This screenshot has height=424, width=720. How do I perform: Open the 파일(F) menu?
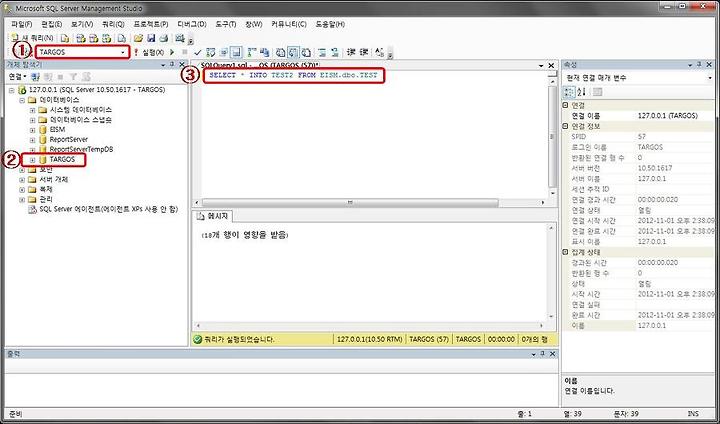21,24
